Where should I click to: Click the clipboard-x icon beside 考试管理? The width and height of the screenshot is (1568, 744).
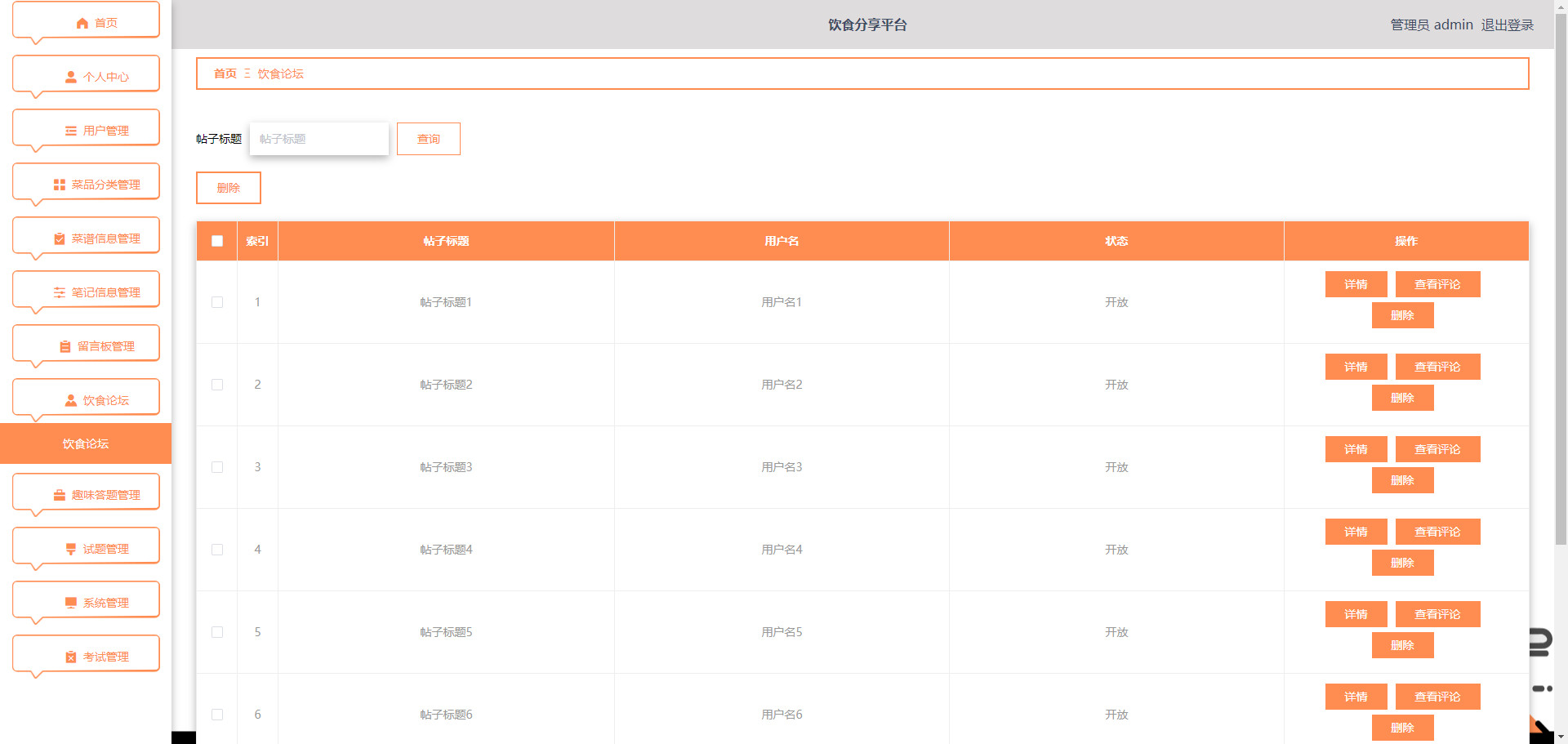point(71,657)
